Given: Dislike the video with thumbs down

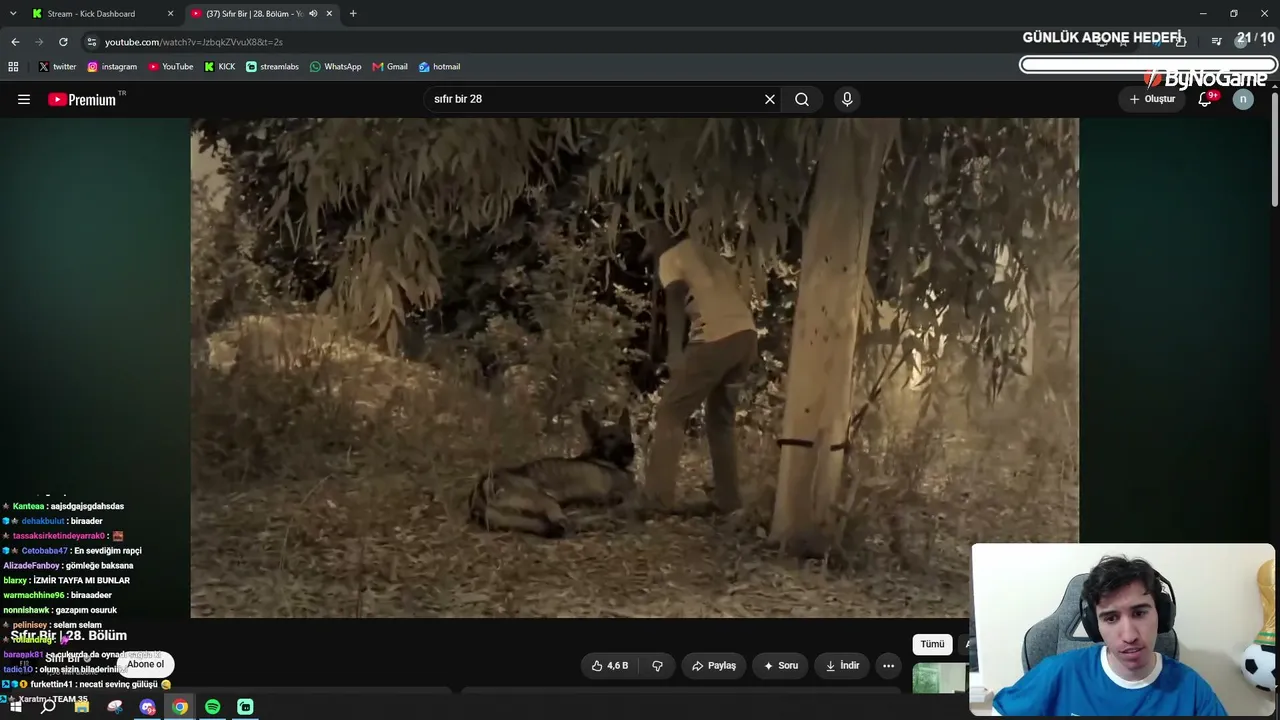Looking at the screenshot, I should 657,666.
